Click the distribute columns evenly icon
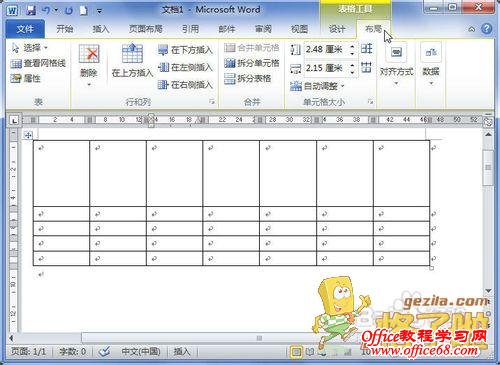 click(367, 68)
